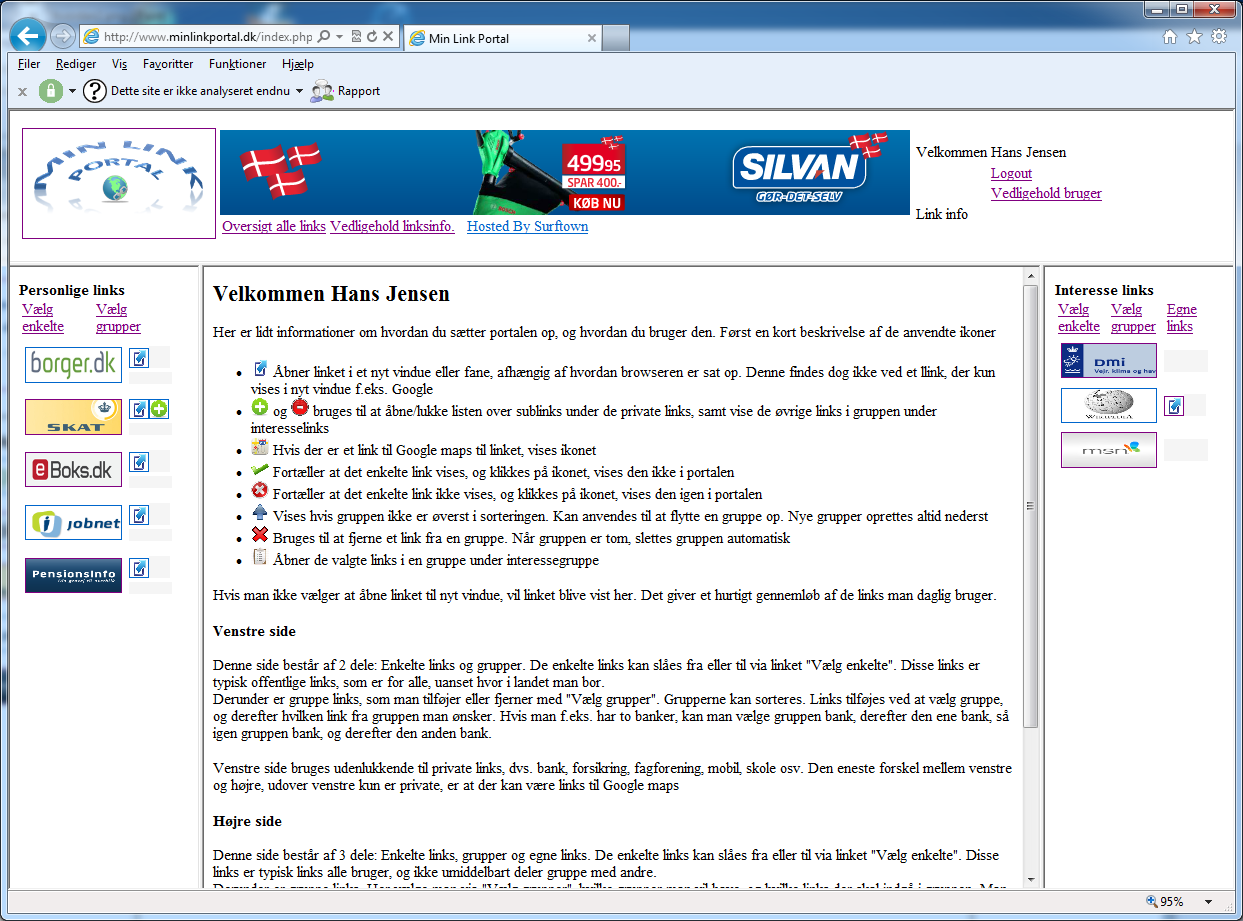Click the Min Link Portal logo
This screenshot has width=1243, height=921.
pyautogui.click(x=119, y=183)
